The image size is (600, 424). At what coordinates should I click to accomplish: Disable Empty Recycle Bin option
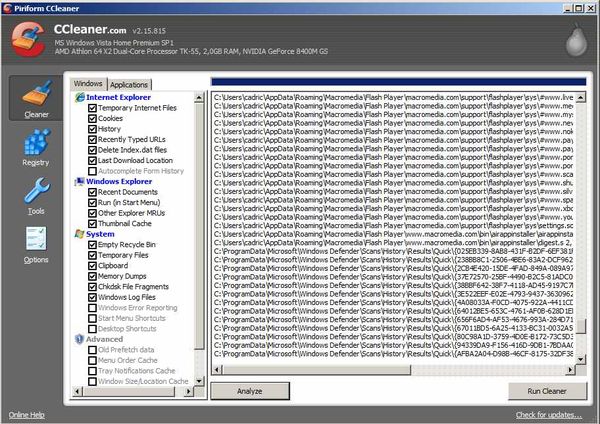[x=93, y=244]
